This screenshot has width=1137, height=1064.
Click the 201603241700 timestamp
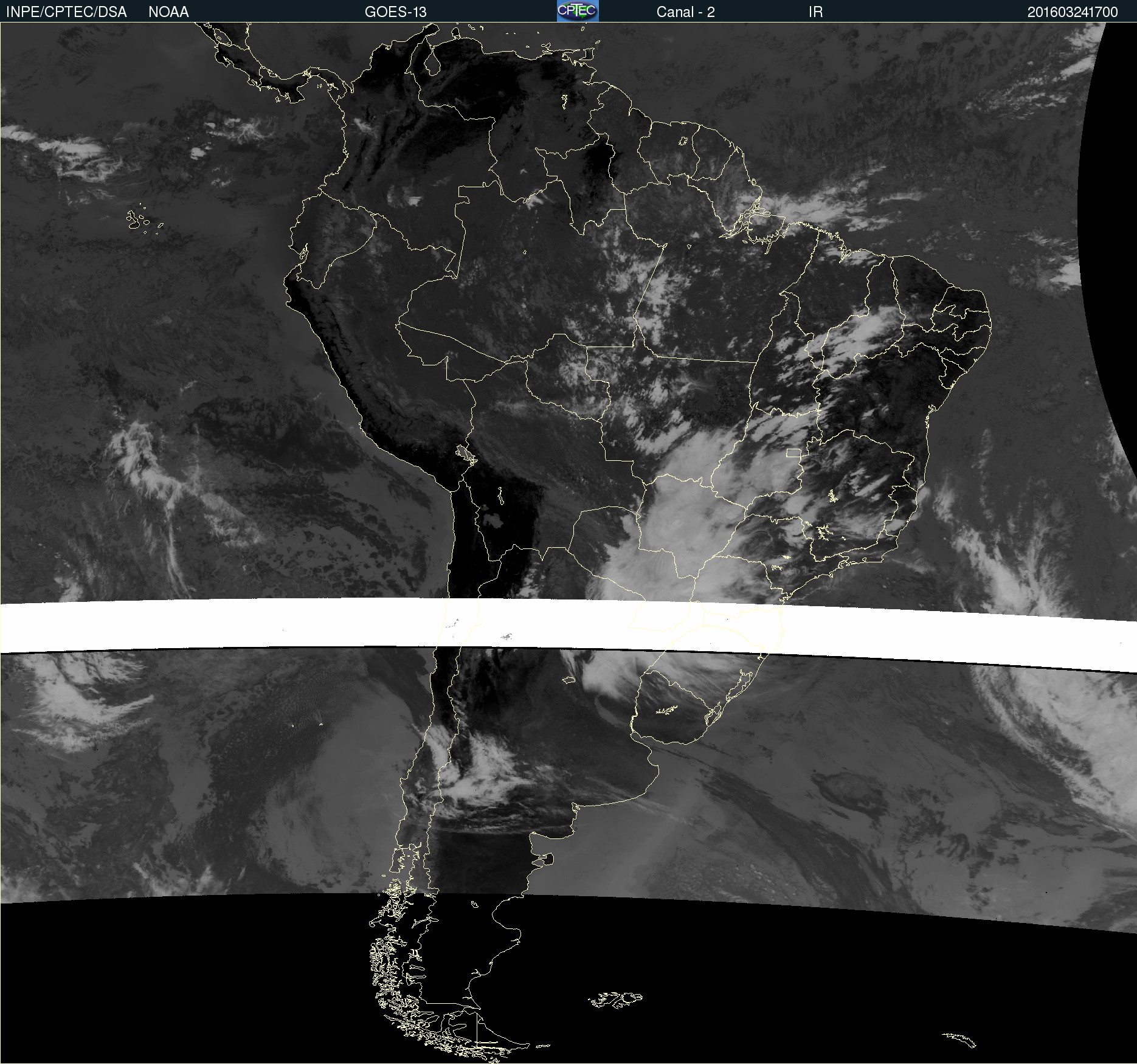[1073, 12]
